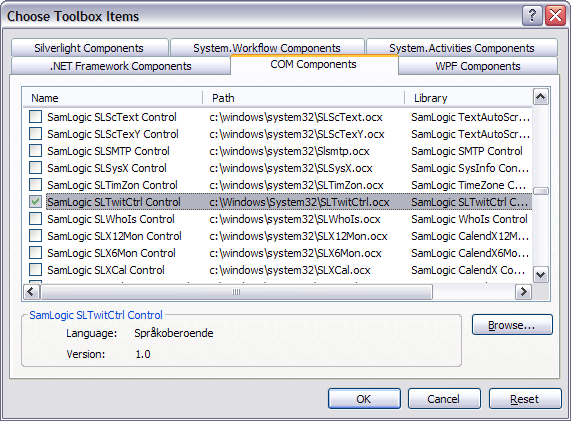Image resolution: width=571 pixels, height=421 pixels.
Task: Click the SamLogic WhoIs Control library cell
Action: pos(469,219)
